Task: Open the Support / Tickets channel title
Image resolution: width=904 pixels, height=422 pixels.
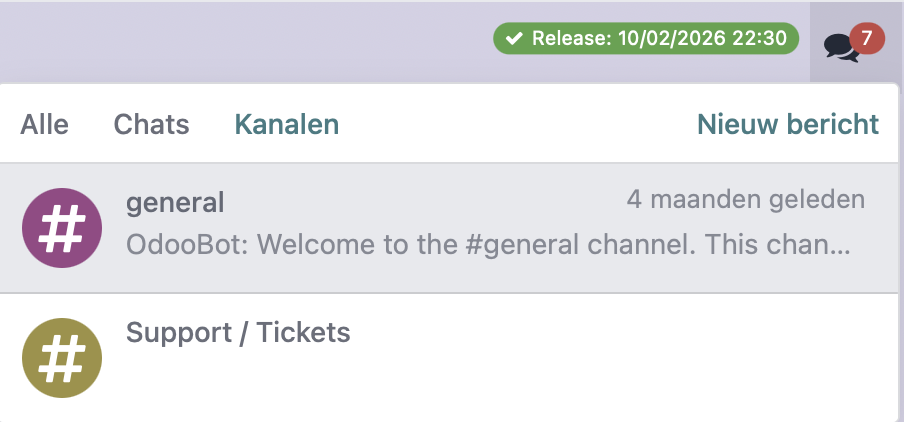Action: (x=238, y=332)
